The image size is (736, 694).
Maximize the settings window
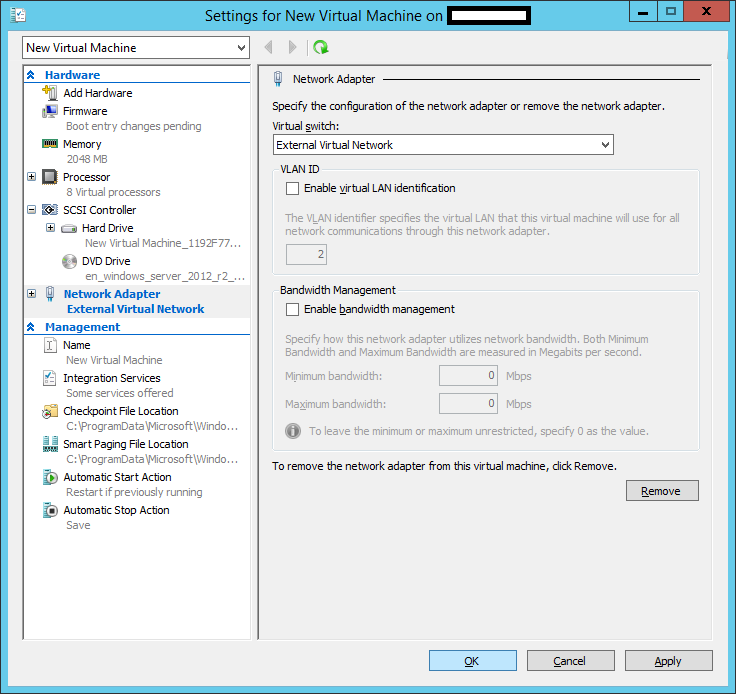(671, 11)
